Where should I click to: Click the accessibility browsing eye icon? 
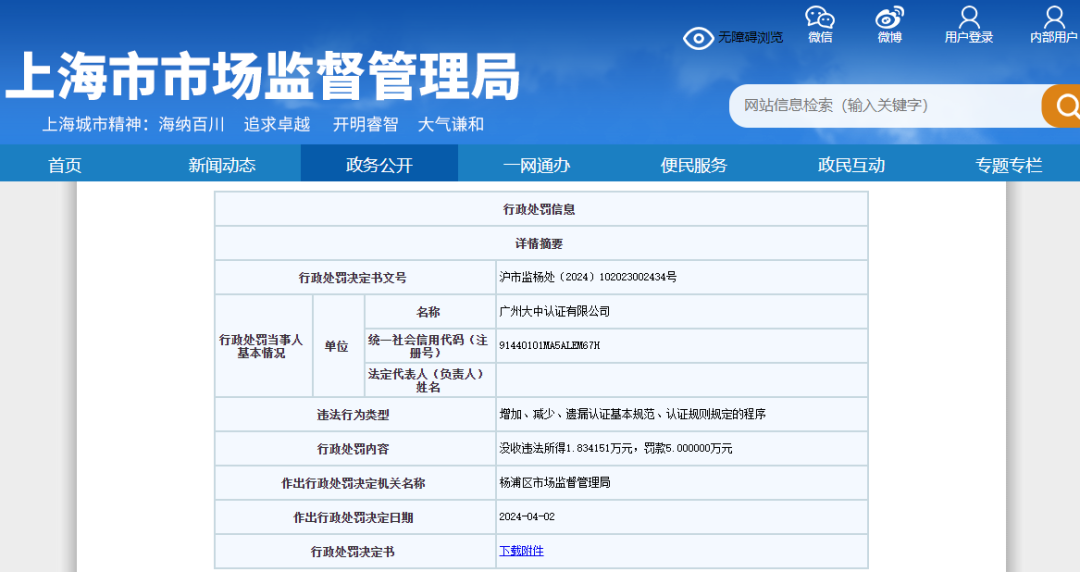coord(698,38)
